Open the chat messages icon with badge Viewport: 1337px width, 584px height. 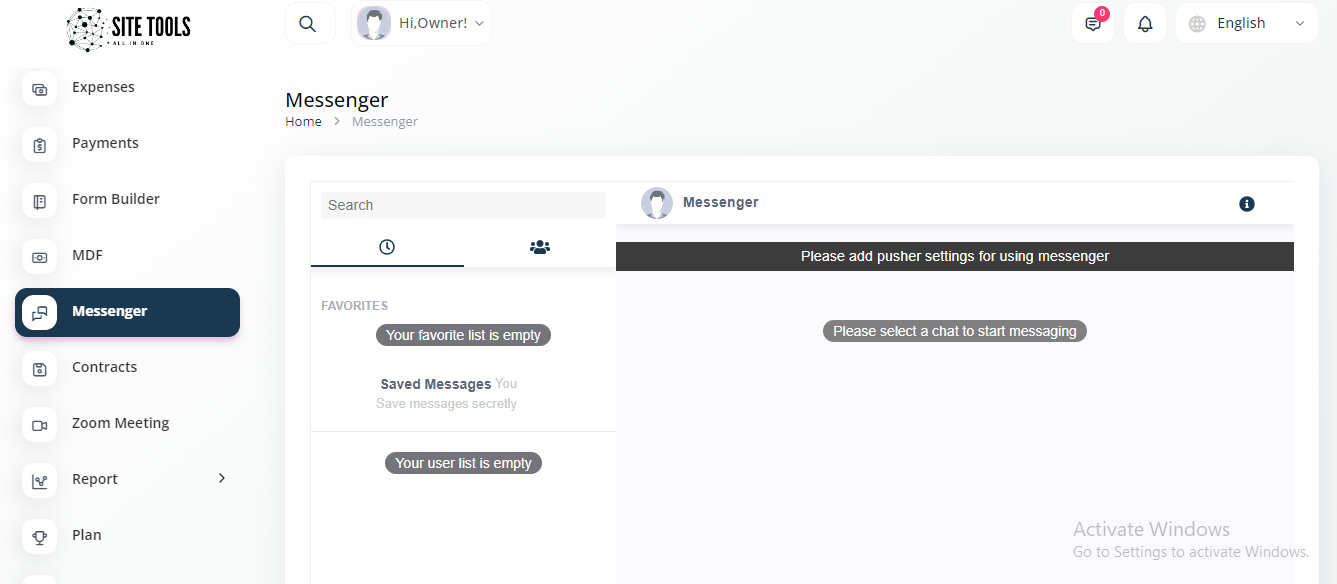point(1092,24)
